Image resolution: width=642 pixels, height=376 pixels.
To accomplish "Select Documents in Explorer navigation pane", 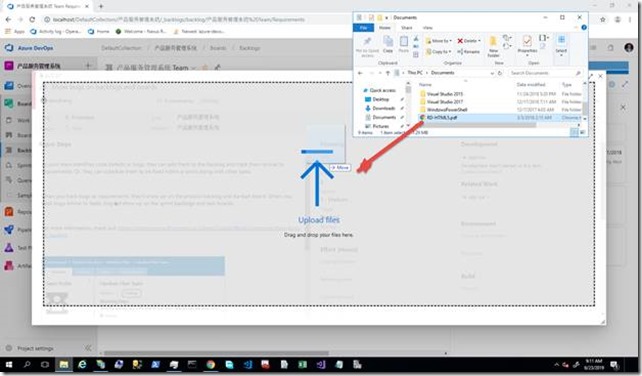I will pos(384,117).
